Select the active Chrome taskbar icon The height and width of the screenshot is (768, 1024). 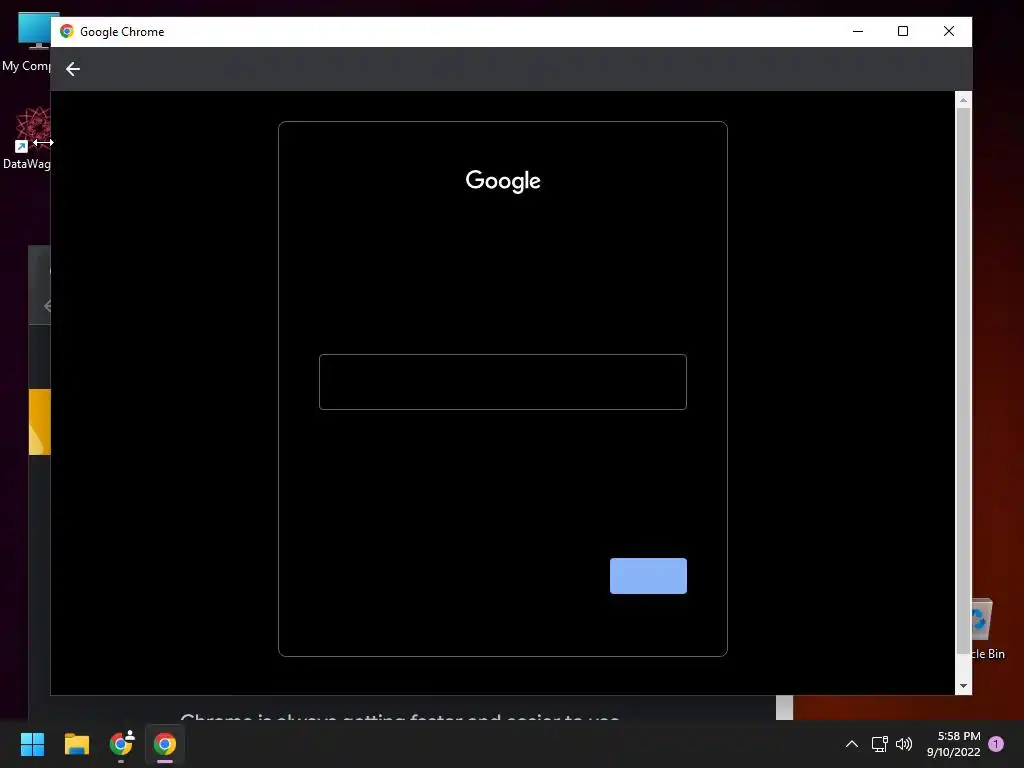click(165, 744)
